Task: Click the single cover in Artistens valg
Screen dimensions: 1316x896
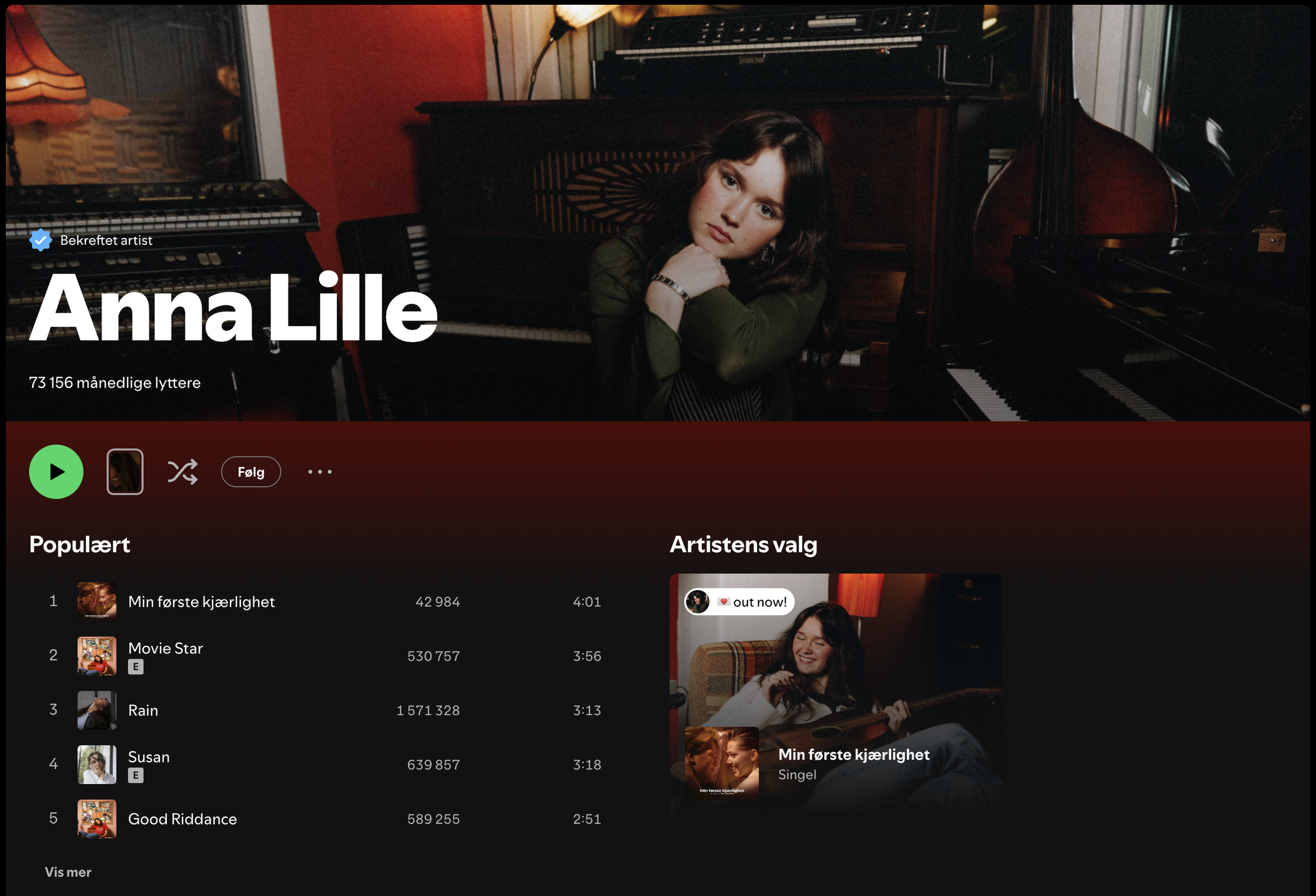Action: coord(722,763)
